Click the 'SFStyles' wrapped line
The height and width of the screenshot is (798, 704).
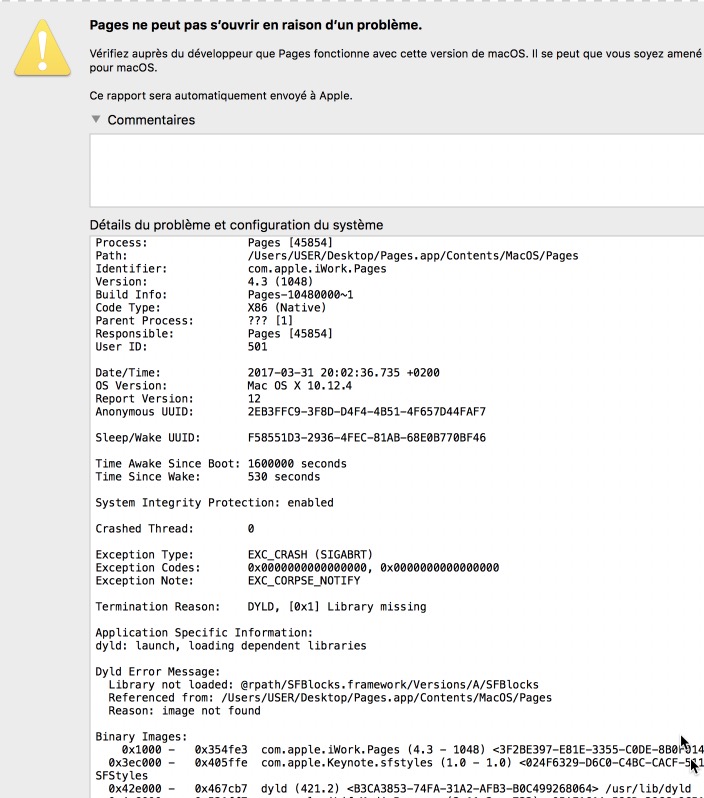tap(122, 776)
